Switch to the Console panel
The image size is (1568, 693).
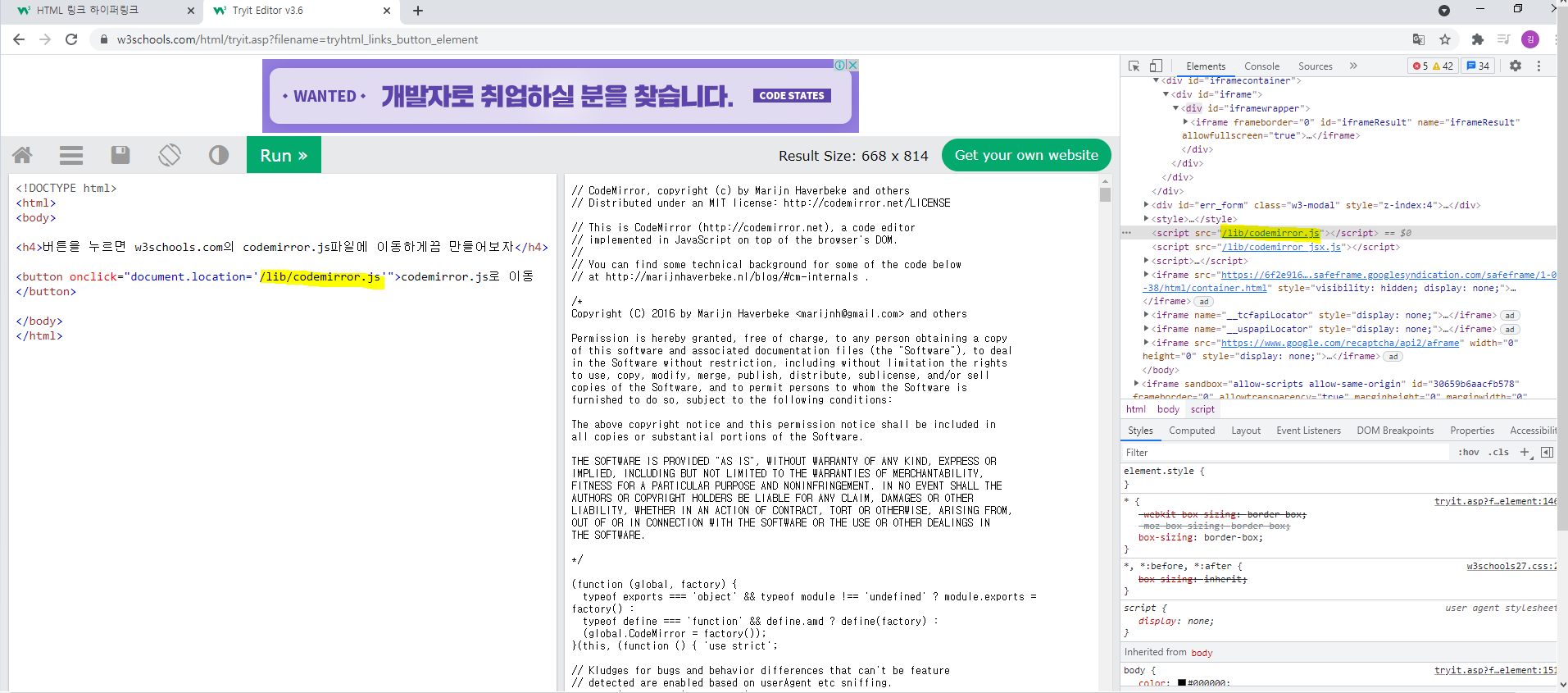point(1261,66)
